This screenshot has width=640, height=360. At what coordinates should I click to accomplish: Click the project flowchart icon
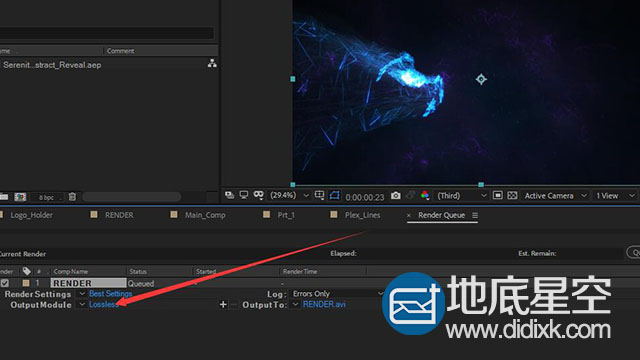coord(212,64)
